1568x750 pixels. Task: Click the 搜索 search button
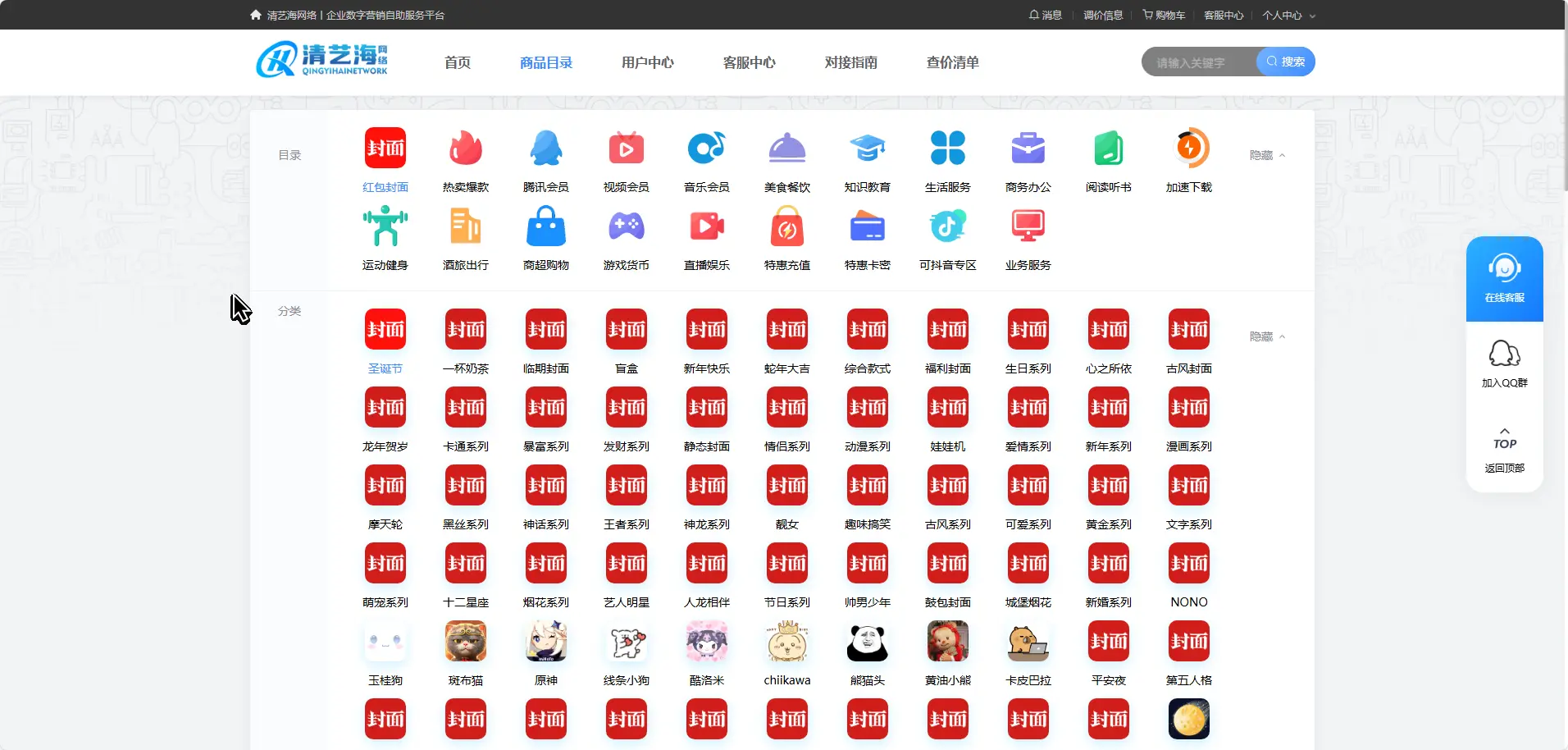click(1285, 62)
